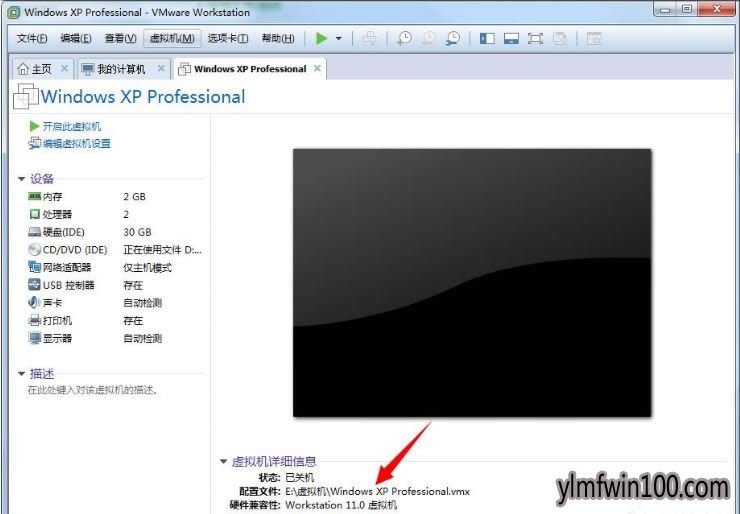
Task: Open the 虚拟机(M) menu
Action: pos(171,38)
